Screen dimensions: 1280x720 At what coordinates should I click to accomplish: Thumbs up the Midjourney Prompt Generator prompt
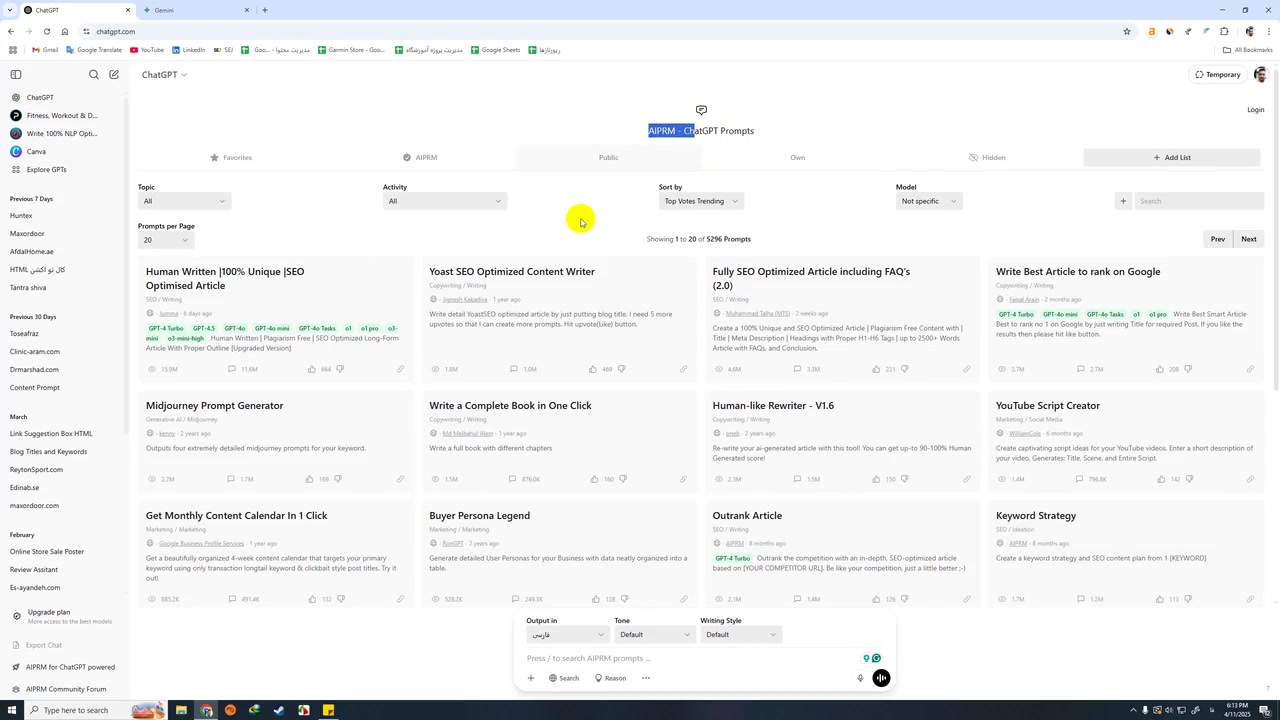tap(310, 479)
